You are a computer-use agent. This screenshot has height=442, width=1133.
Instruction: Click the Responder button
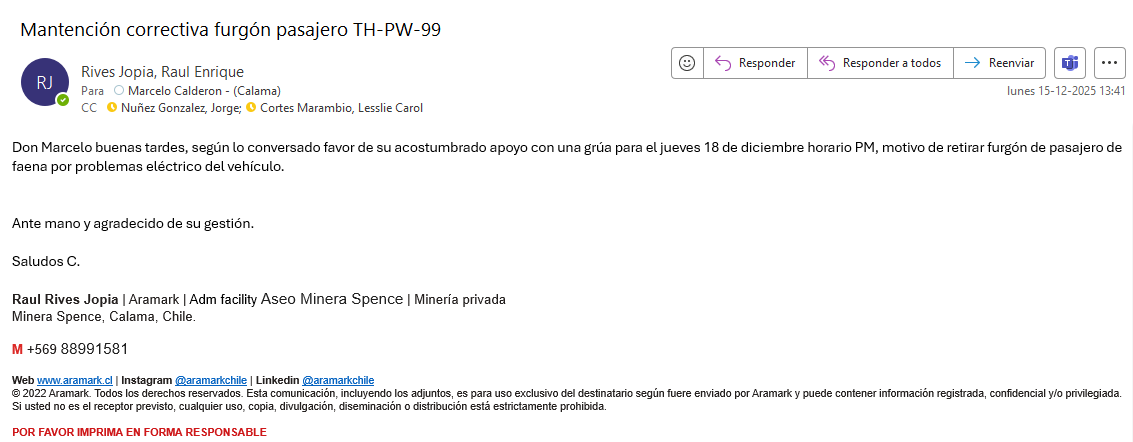756,62
